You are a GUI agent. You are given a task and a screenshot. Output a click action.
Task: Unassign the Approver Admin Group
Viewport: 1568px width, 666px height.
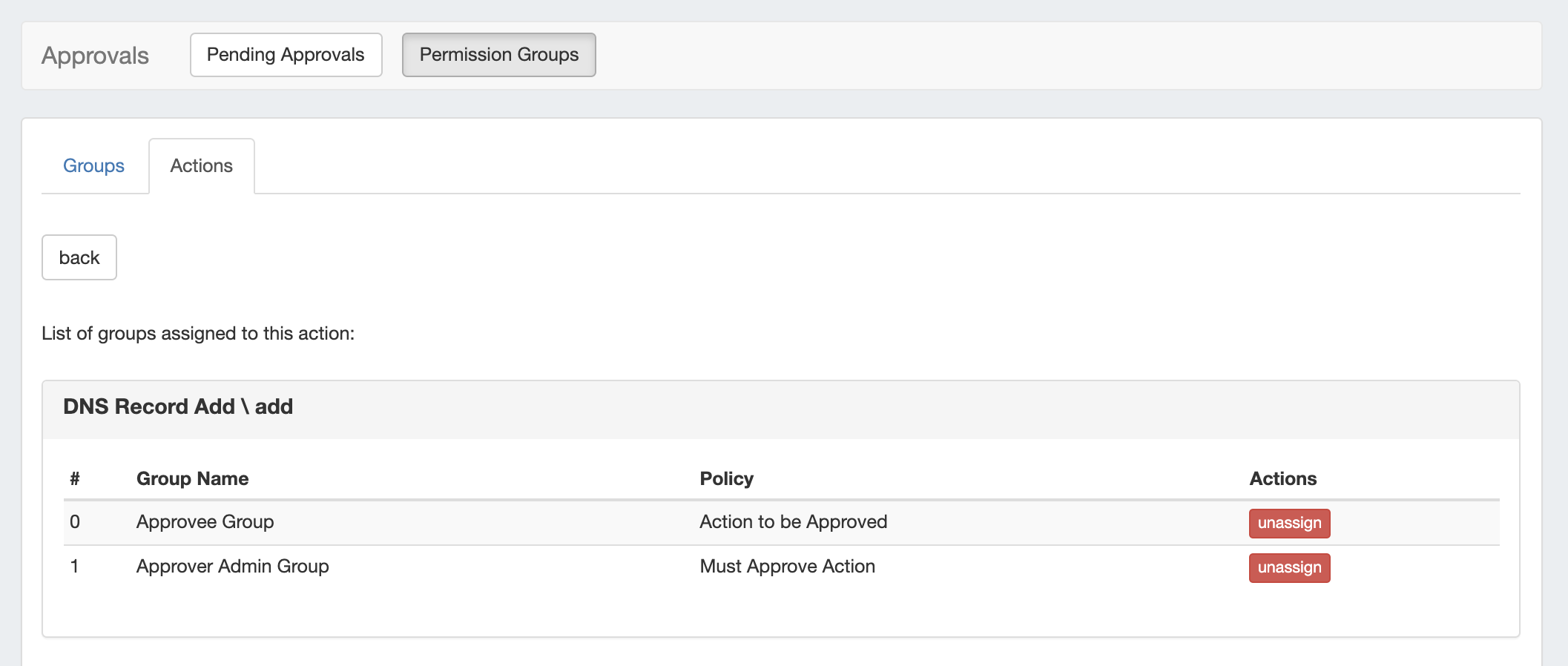1288,567
